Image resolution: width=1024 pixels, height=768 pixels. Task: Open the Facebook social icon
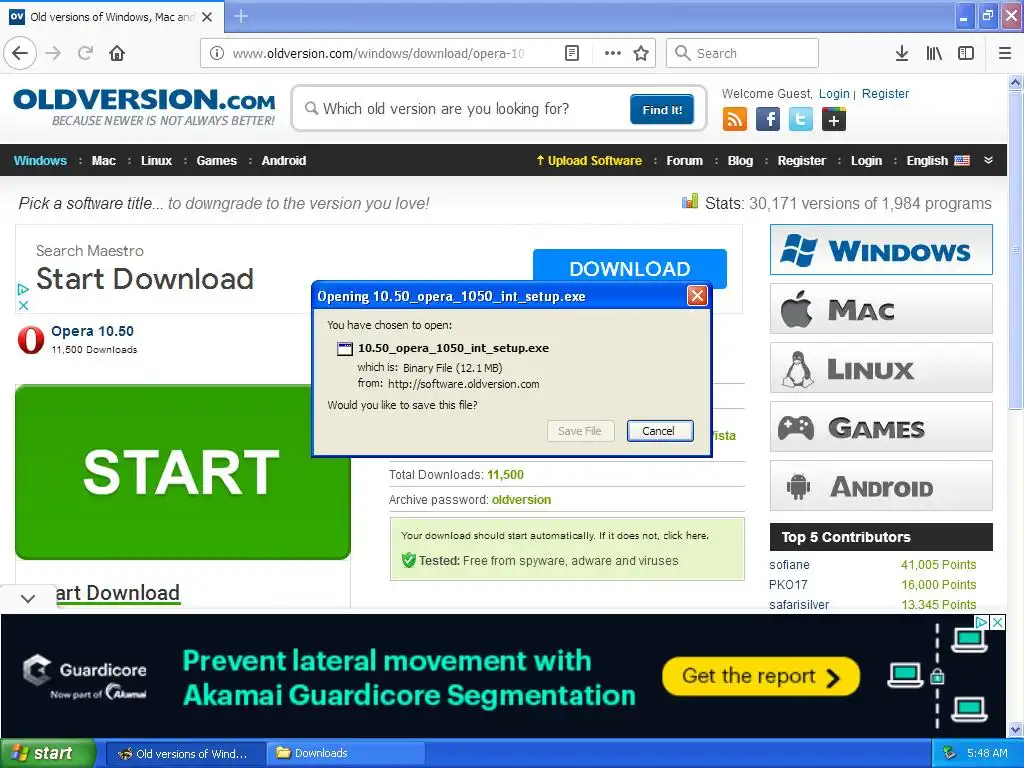(768, 120)
